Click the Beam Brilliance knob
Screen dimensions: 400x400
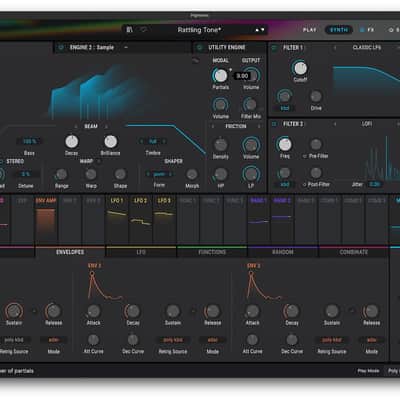(x=110, y=142)
